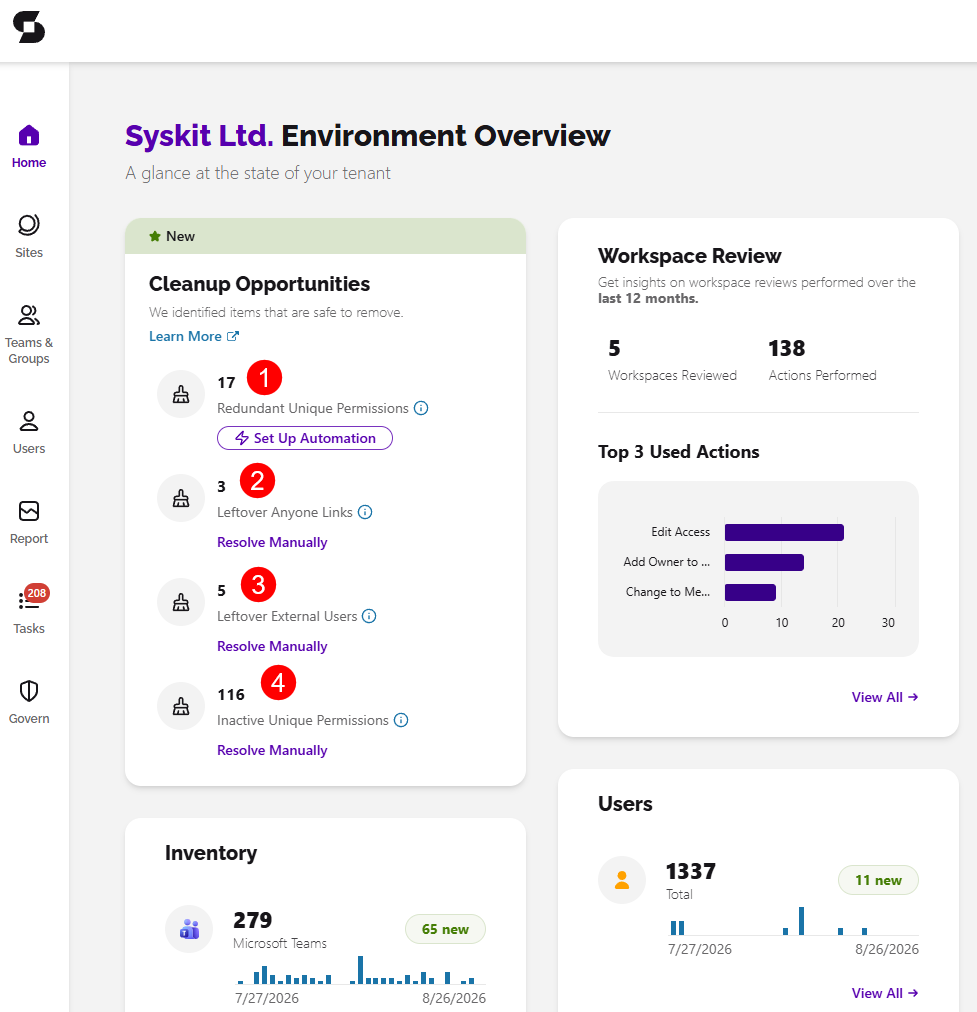Click broom icon for Redundant Unique Permissions
This screenshot has width=977, height=1012.
181,394
